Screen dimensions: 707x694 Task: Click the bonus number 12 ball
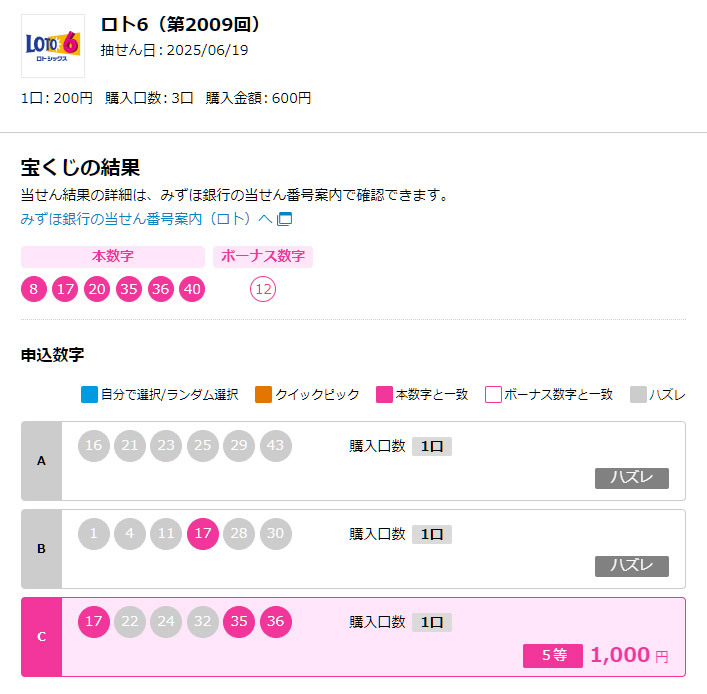tap(263, 289)
